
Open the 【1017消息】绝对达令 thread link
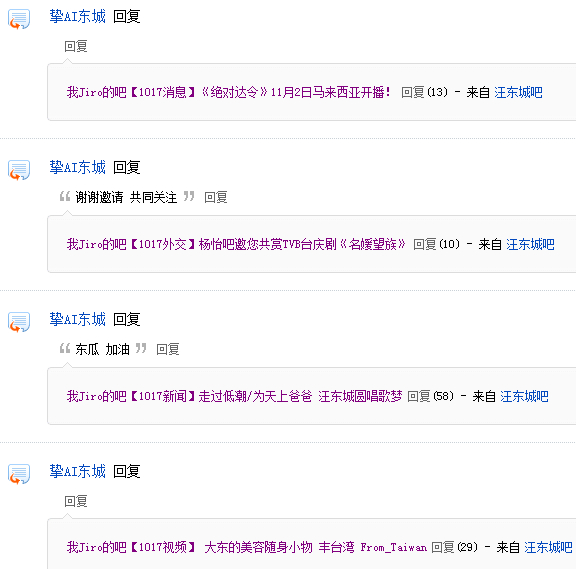(x=228, y=92)
